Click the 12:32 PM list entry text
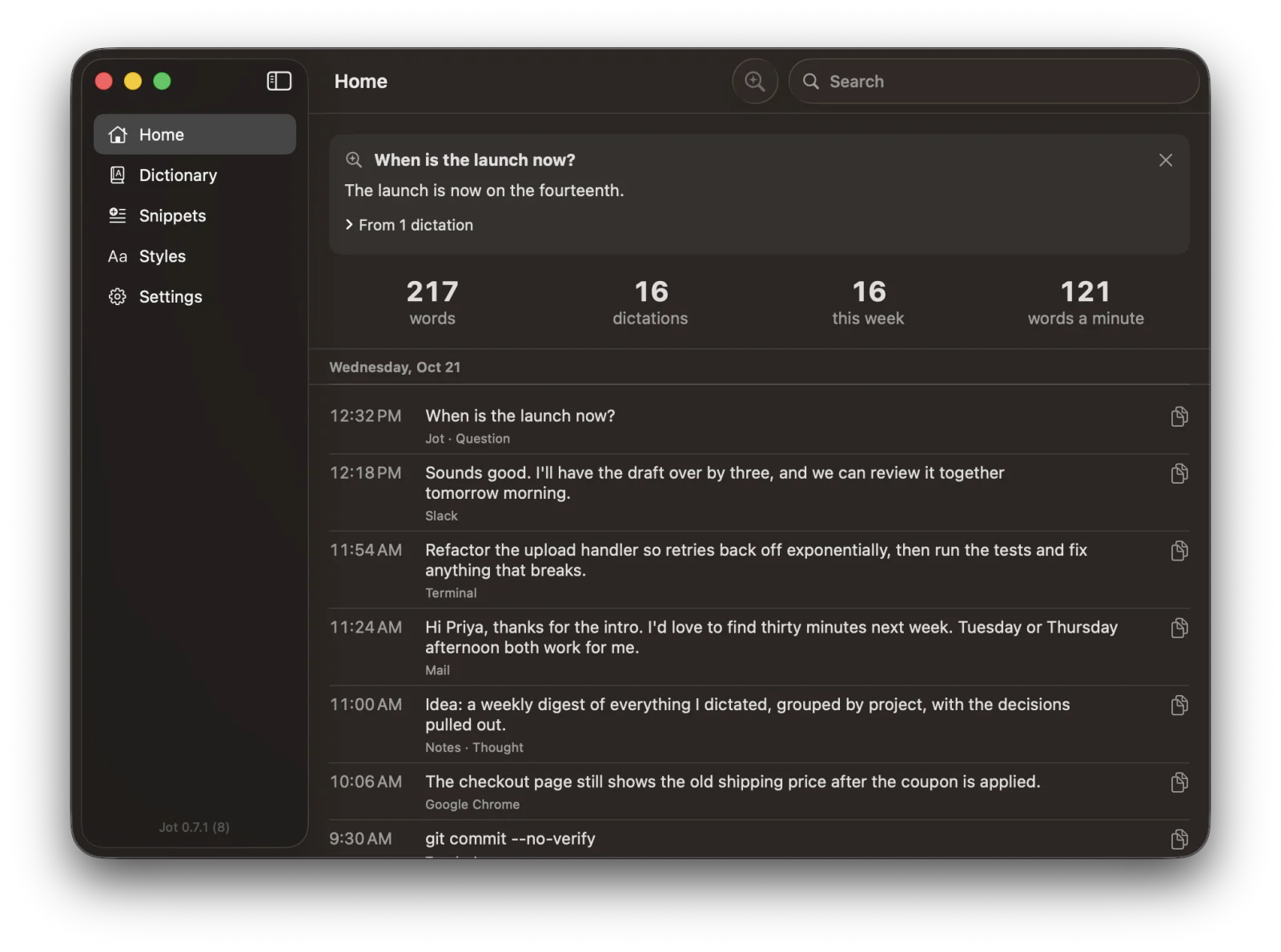The height and width of the screenshot is (952, 1281). pos(520,416)
